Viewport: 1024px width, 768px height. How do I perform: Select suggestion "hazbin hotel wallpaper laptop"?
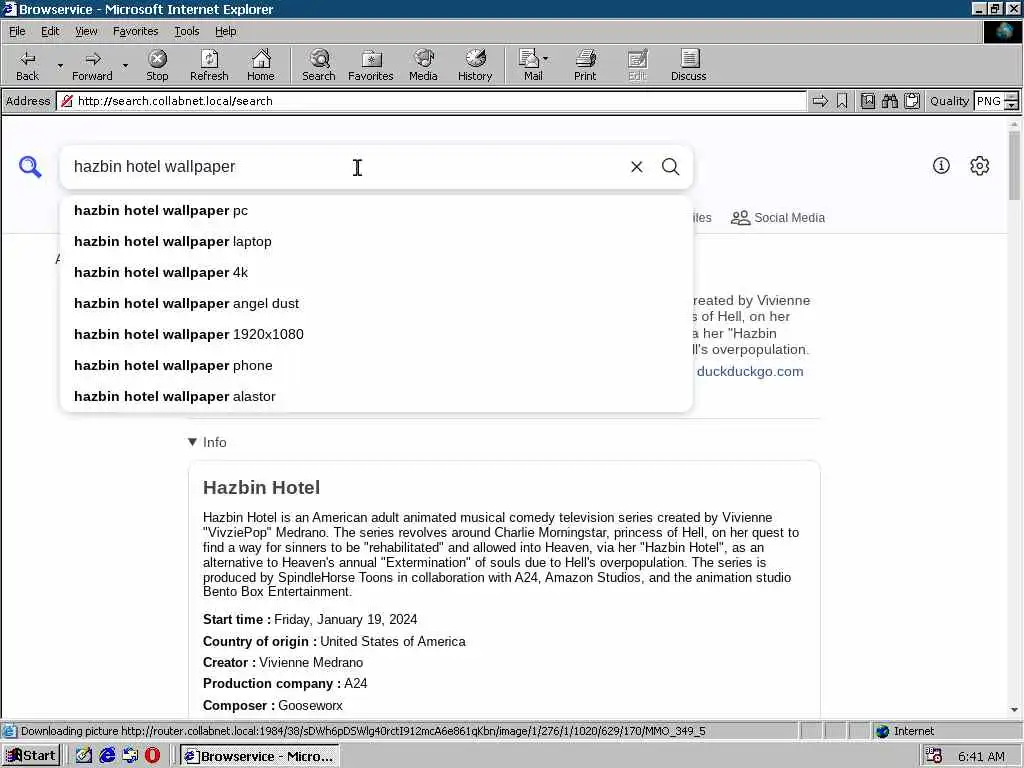(x=376, y=242)
